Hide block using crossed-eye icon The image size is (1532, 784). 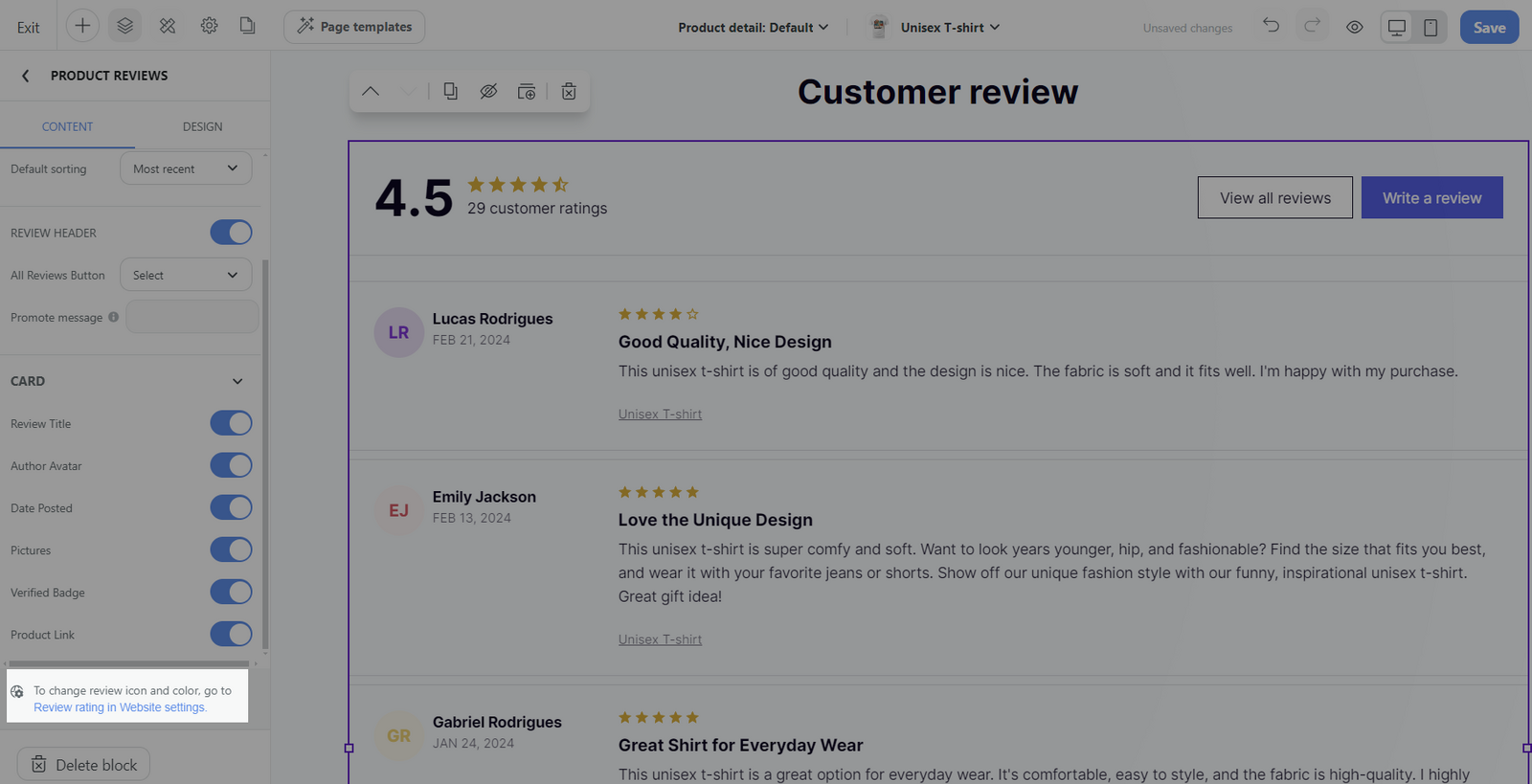488,91
